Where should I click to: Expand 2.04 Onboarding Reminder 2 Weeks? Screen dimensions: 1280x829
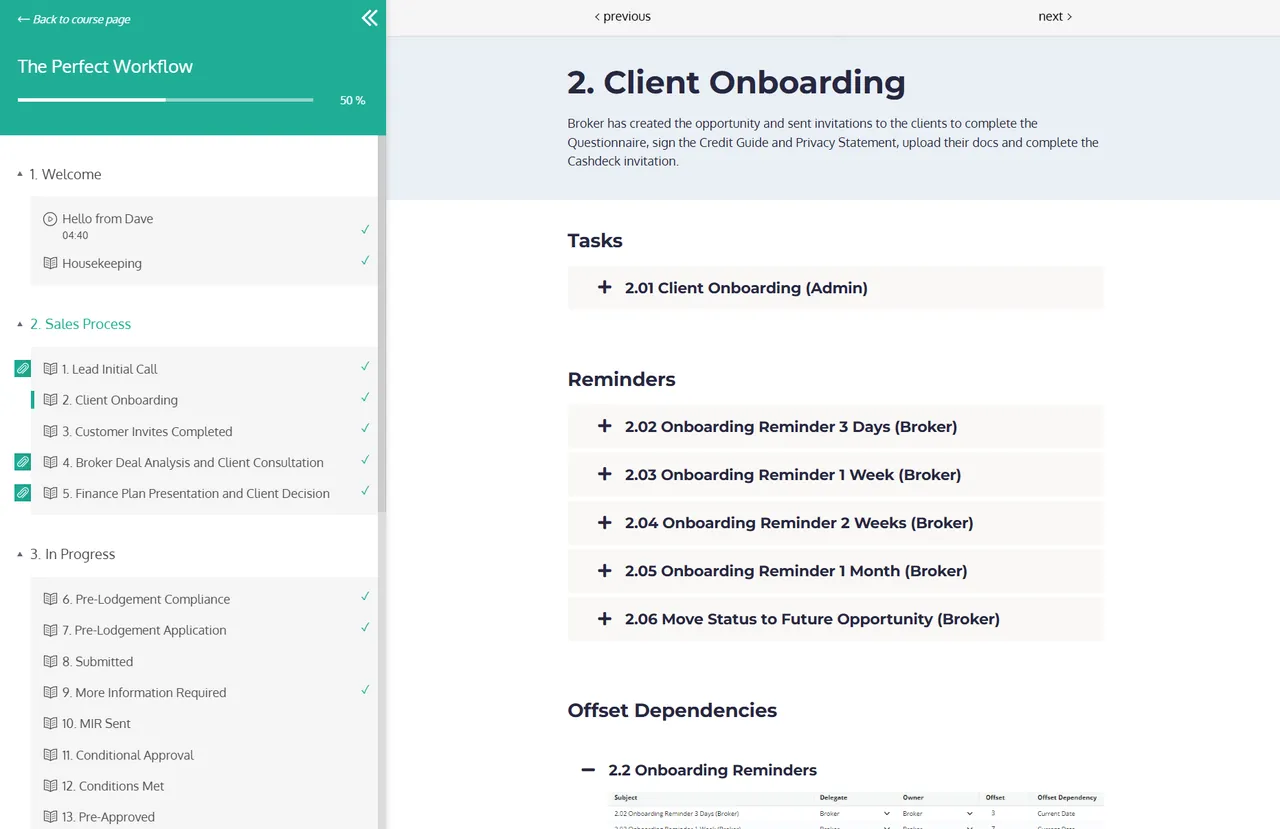[835, 523]
